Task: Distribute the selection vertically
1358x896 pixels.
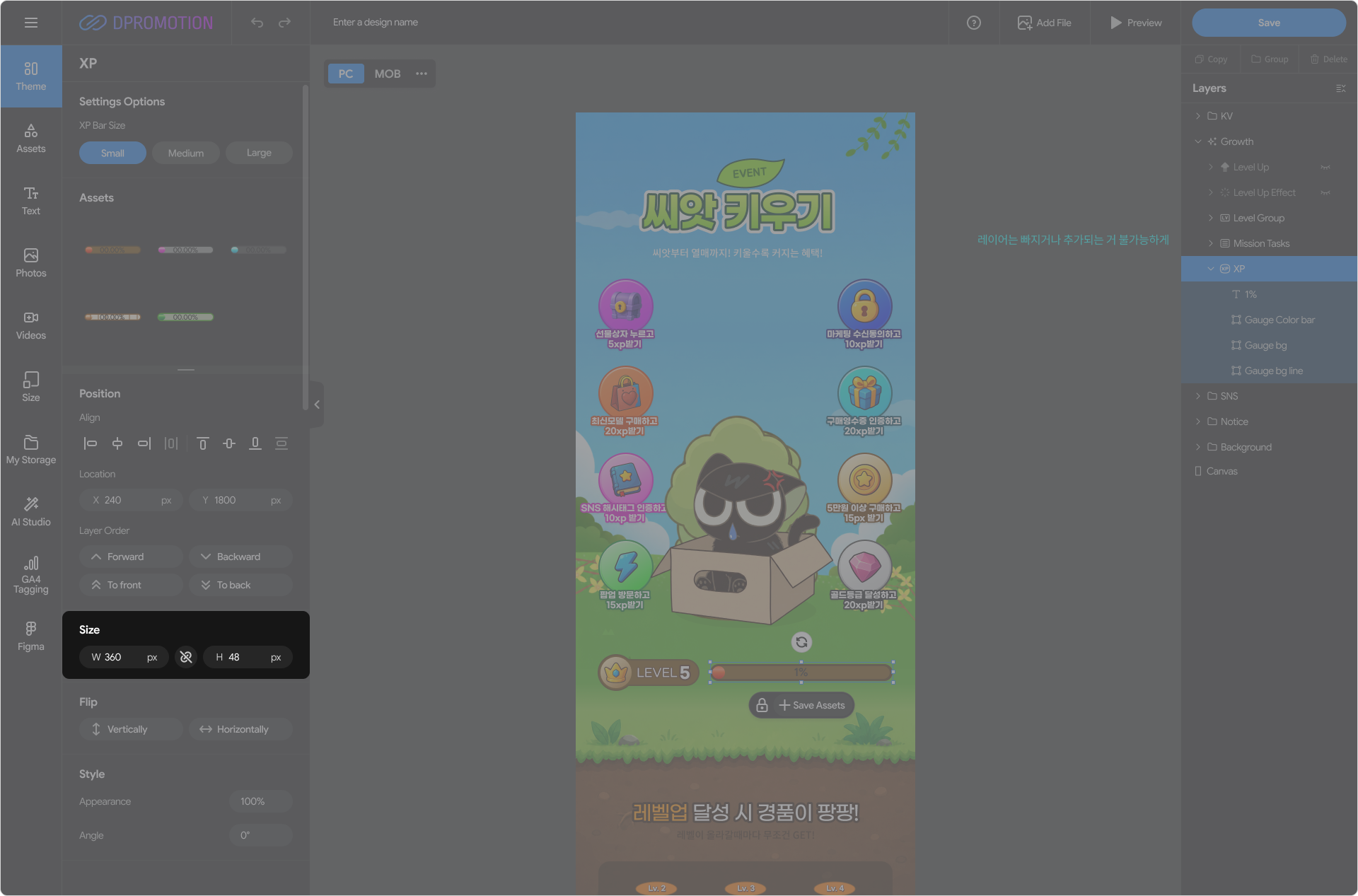Action: click(x=282, y=443)
